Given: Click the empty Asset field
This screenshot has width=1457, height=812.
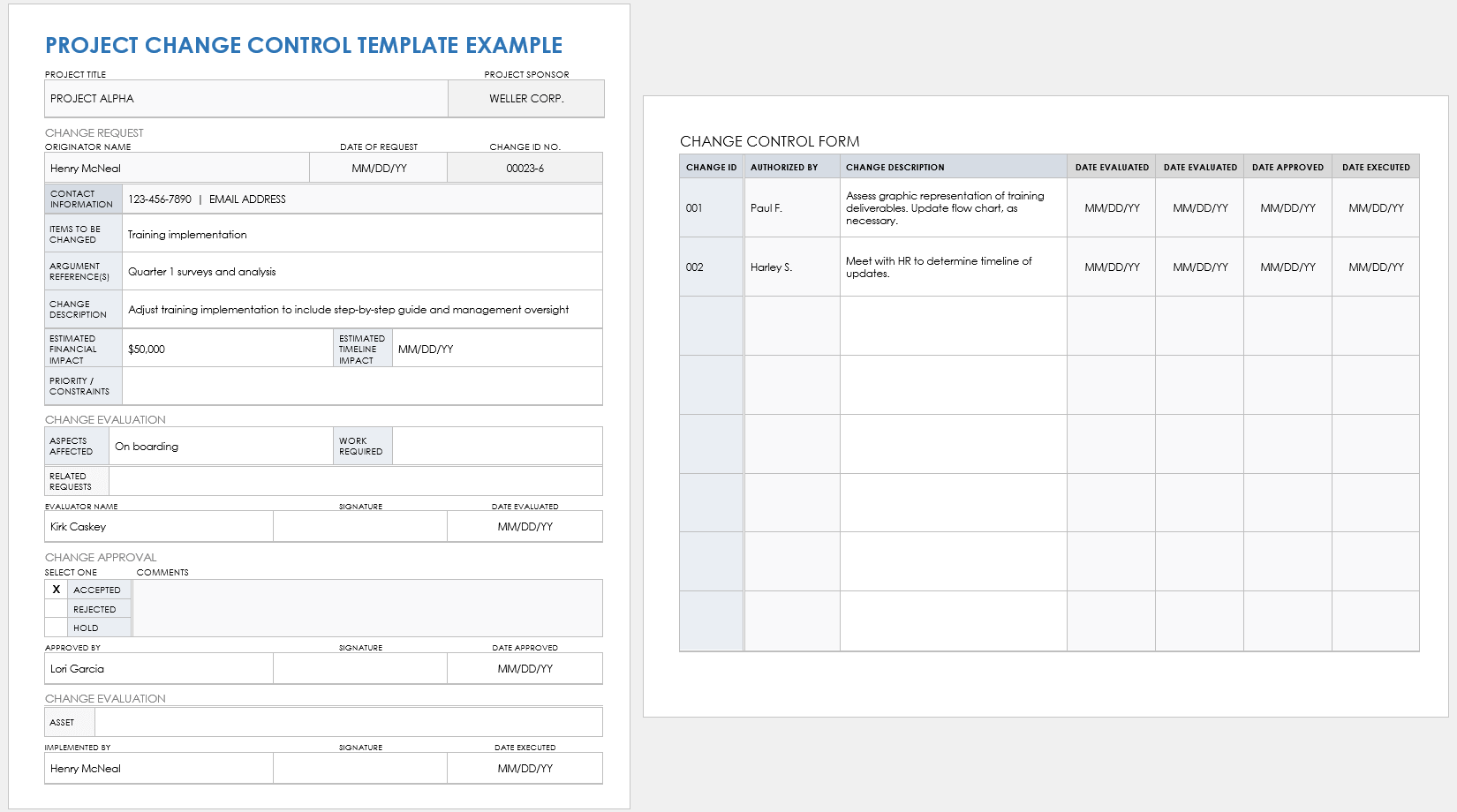Looking at the screenshot, I should point(348,722).
